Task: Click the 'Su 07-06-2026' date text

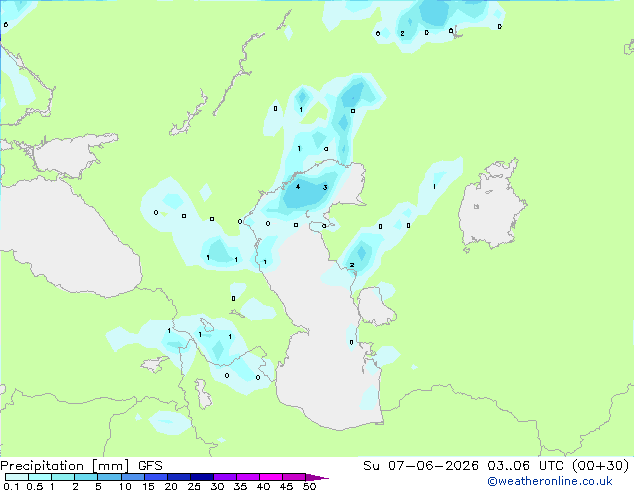Action: click(x=421, y=466)
